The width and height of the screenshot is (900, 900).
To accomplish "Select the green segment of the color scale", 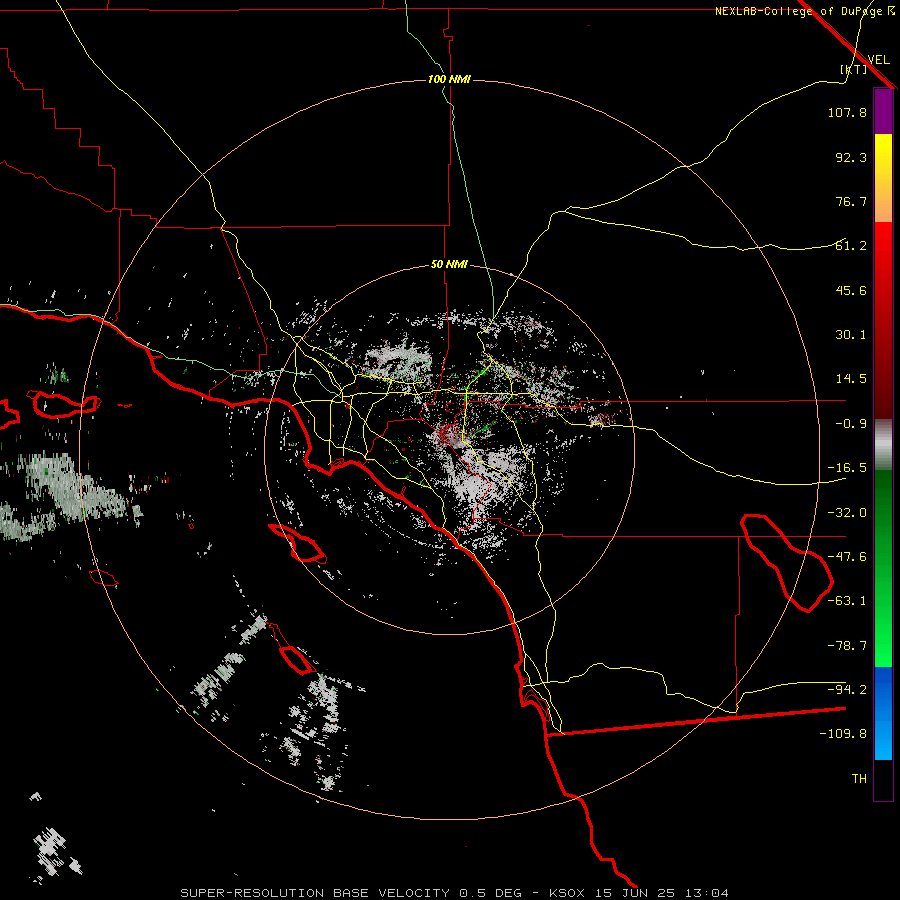I will pos(883,569).
